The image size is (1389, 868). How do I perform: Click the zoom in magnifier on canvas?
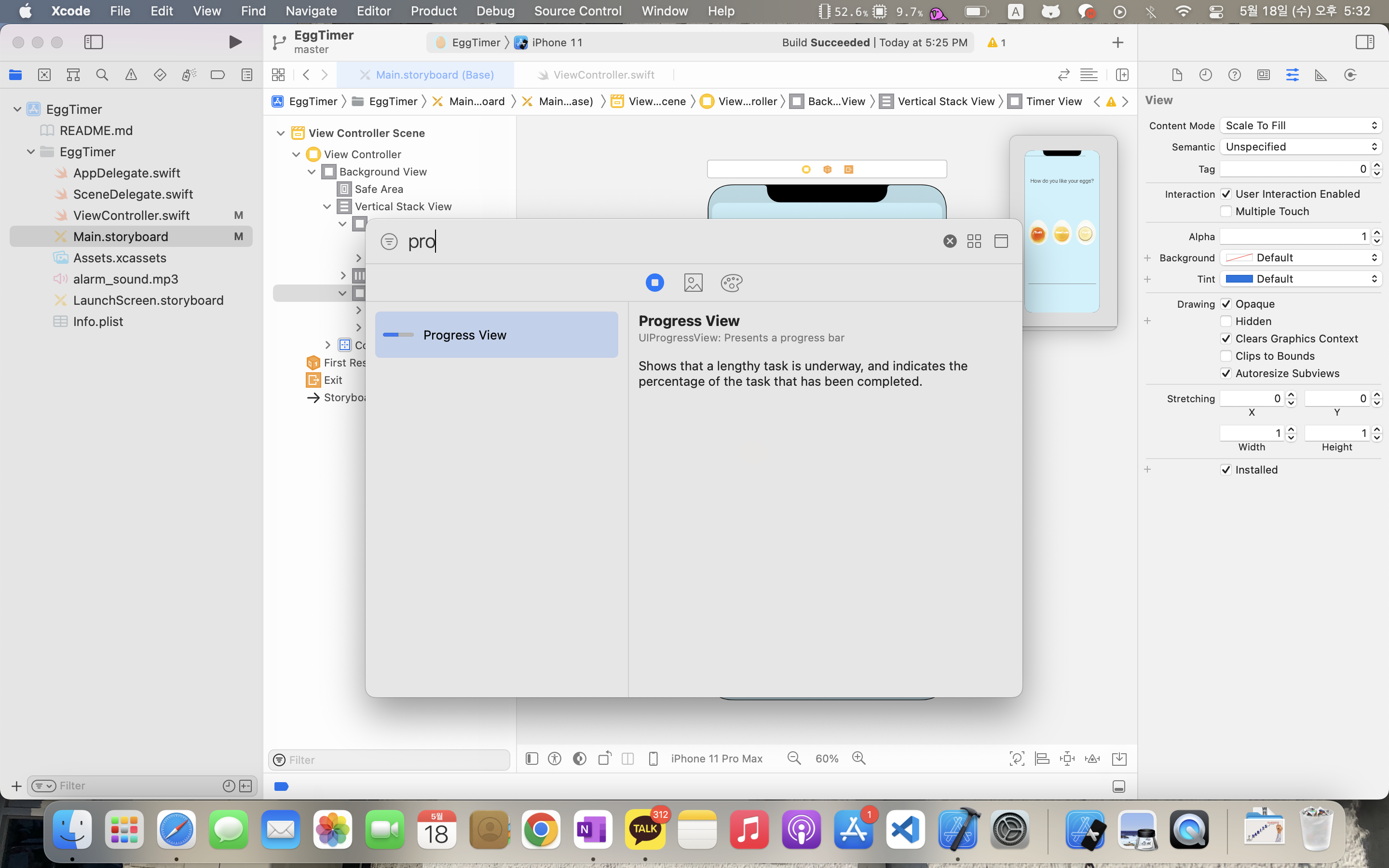coord(858,759)
